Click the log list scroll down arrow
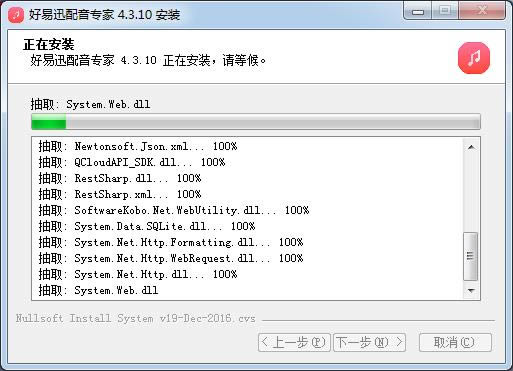The width and height of the screenshot is (513, 371). [x=471, y=291]
